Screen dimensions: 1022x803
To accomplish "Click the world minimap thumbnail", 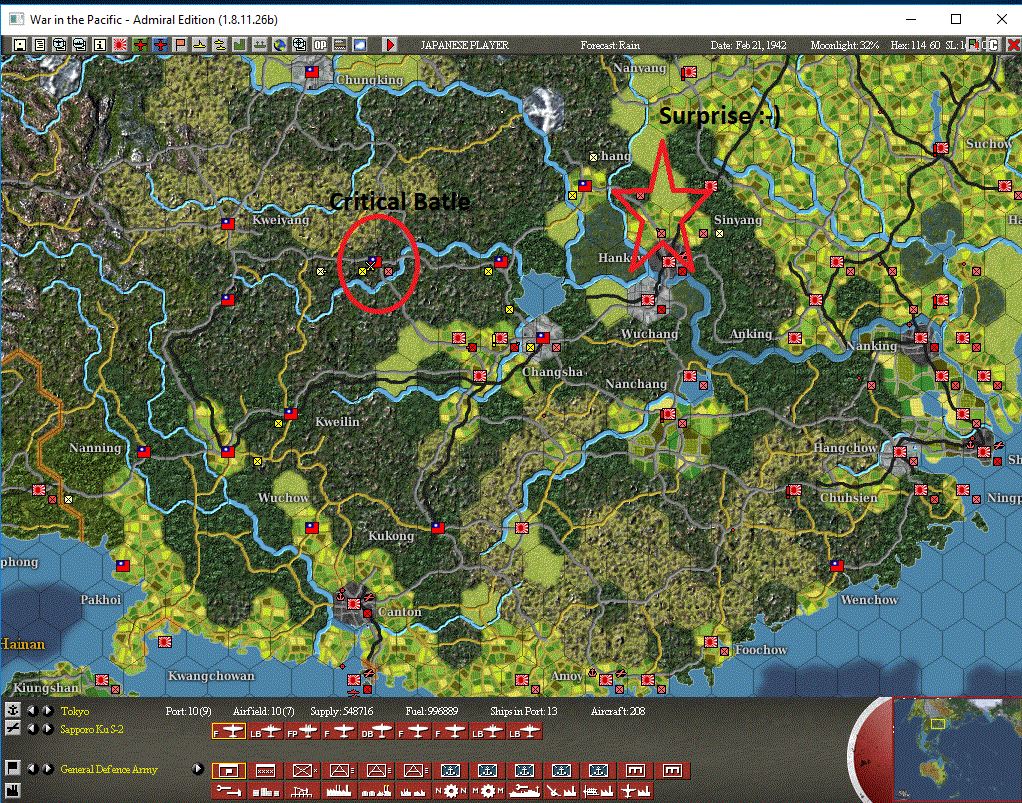I will tap(956, 749).
